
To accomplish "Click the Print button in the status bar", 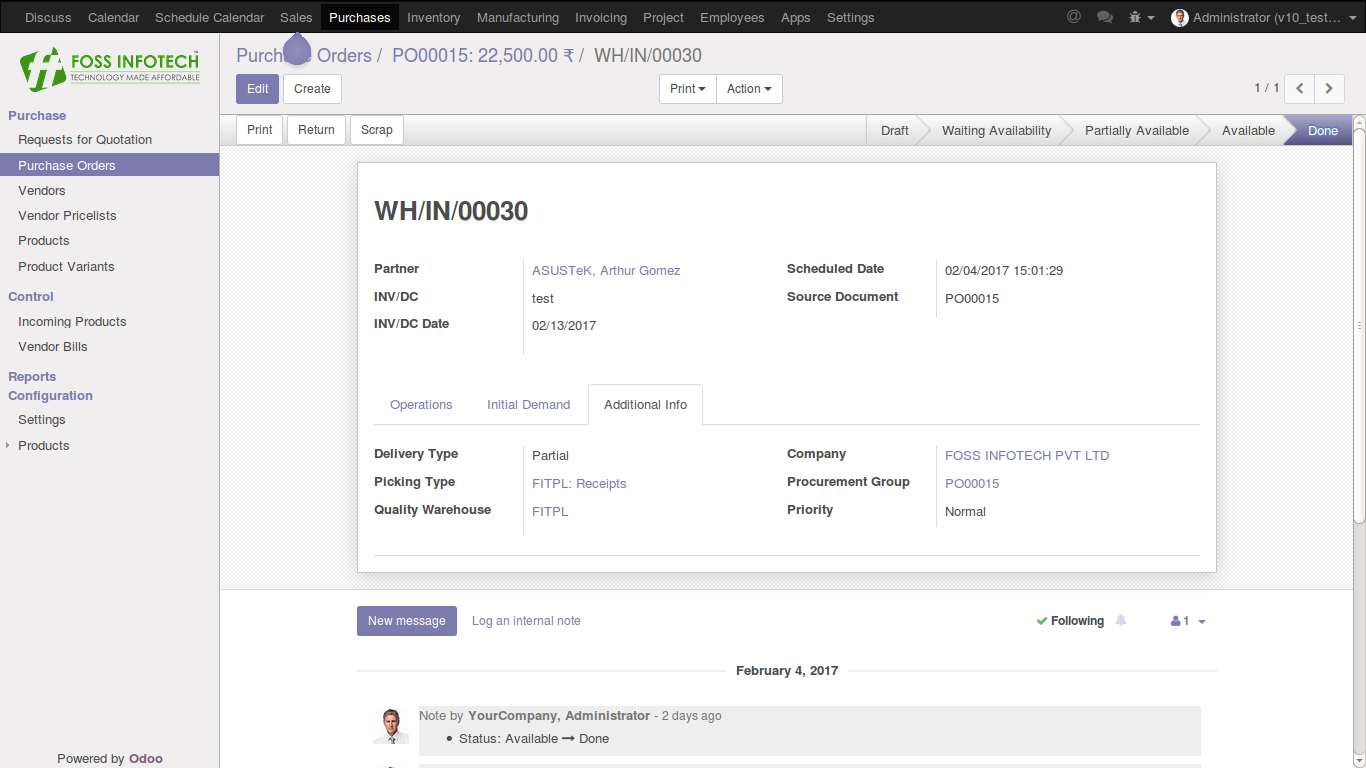I will tap(260, 130).
